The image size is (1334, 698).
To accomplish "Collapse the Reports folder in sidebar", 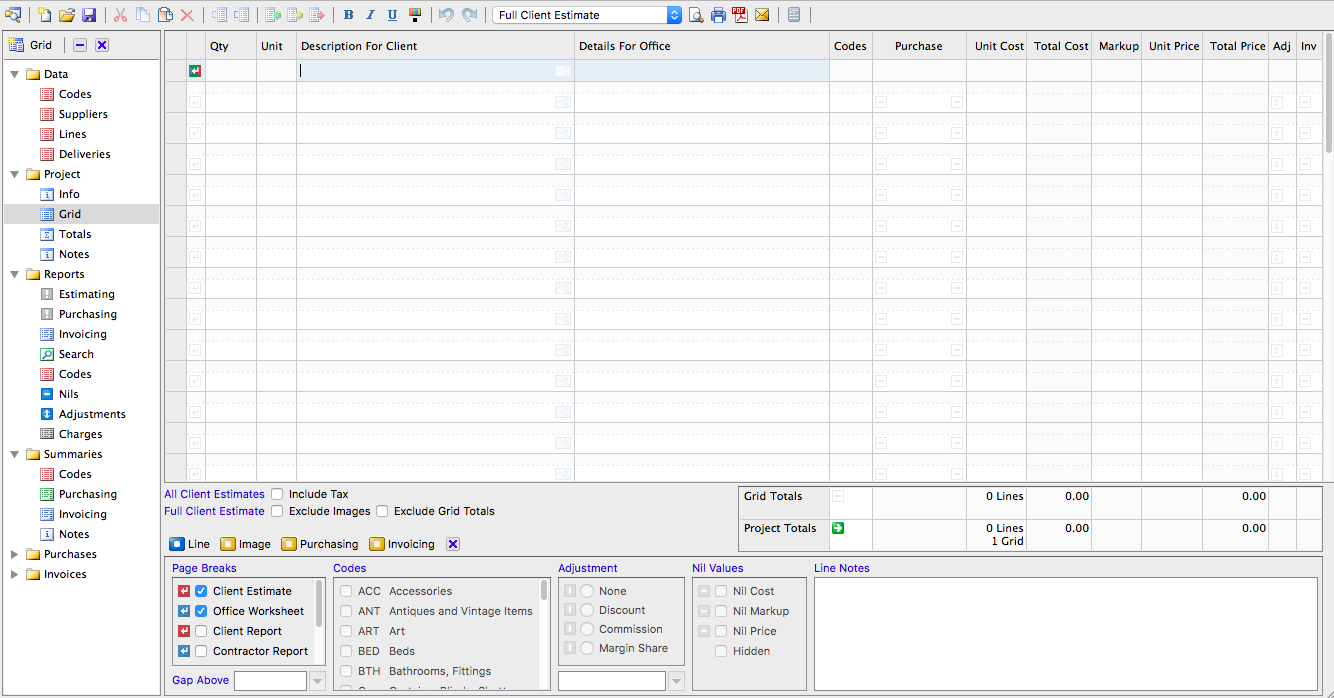I will (15, 274).
